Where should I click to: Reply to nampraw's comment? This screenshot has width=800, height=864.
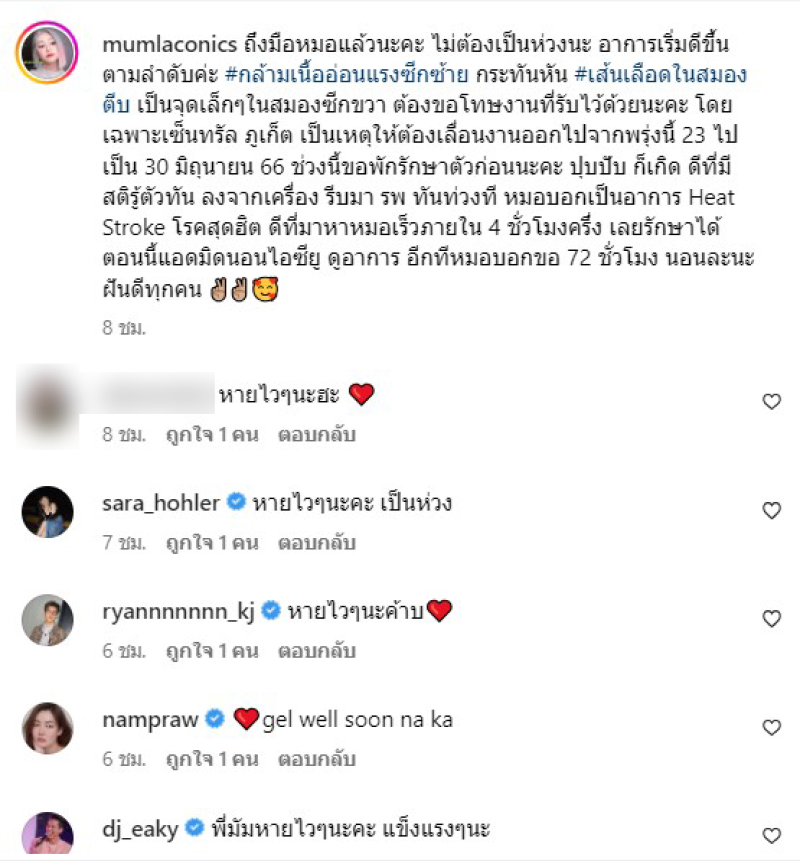(x=317, y=759)
